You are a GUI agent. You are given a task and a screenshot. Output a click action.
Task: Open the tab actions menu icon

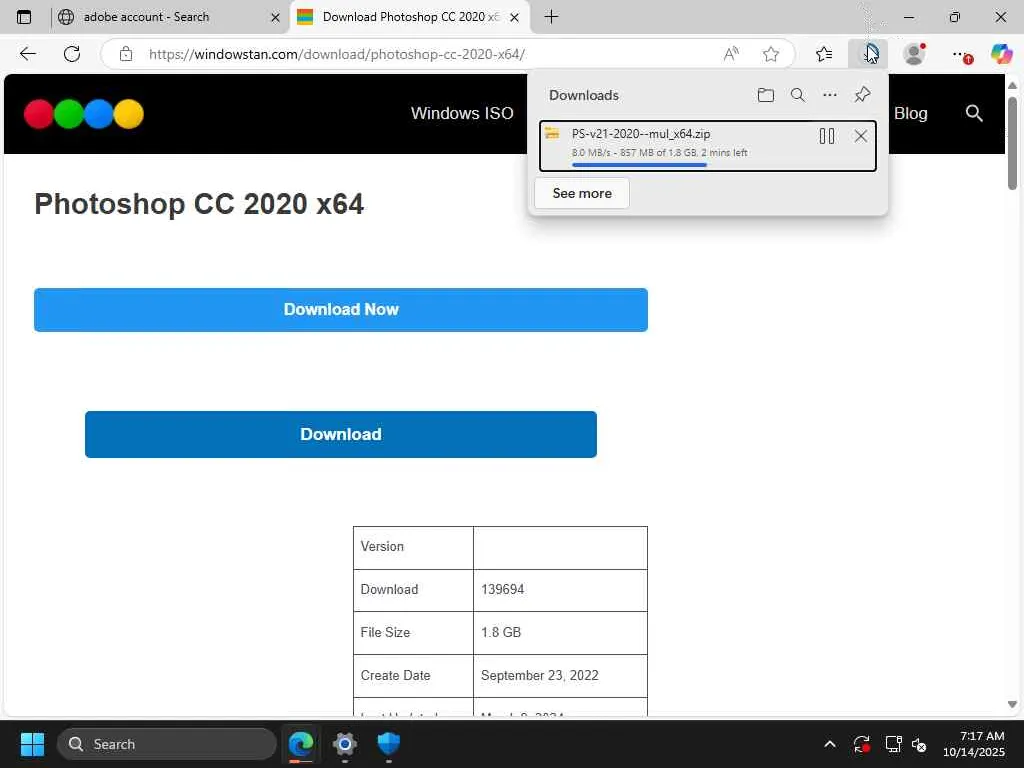[x=24, y=17]
